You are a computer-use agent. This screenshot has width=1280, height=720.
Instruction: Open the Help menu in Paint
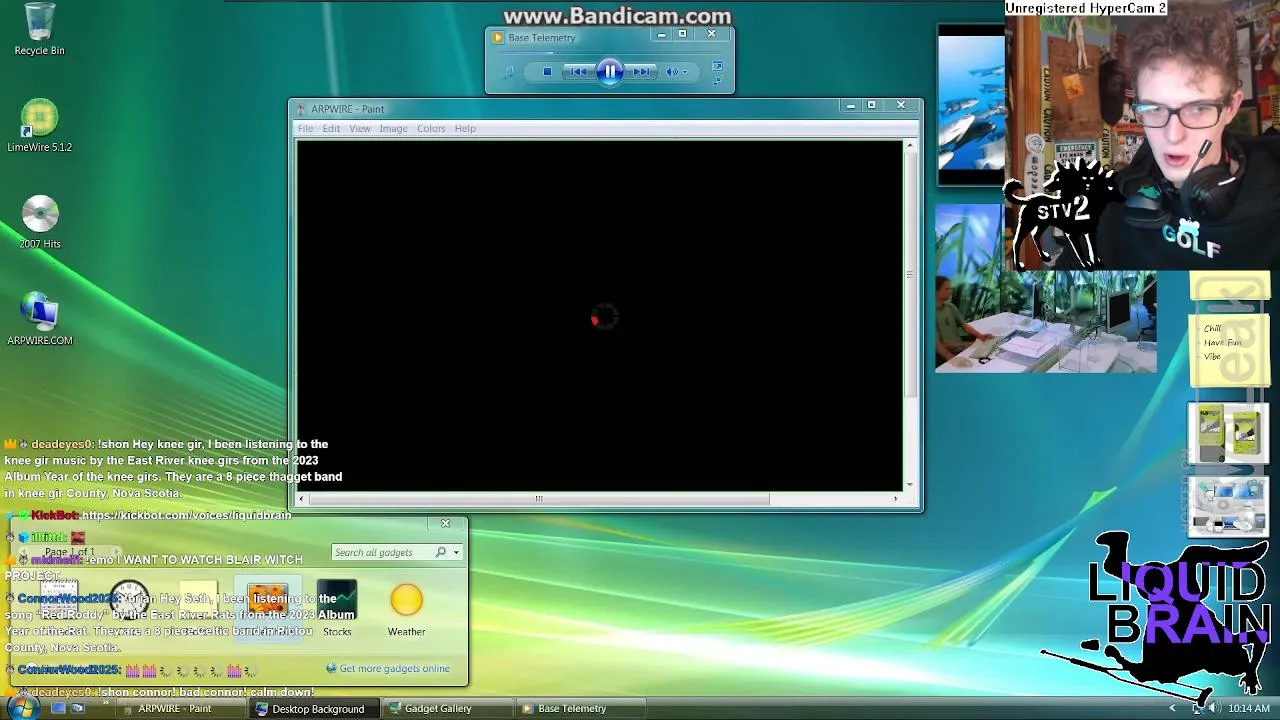[465, 128]
